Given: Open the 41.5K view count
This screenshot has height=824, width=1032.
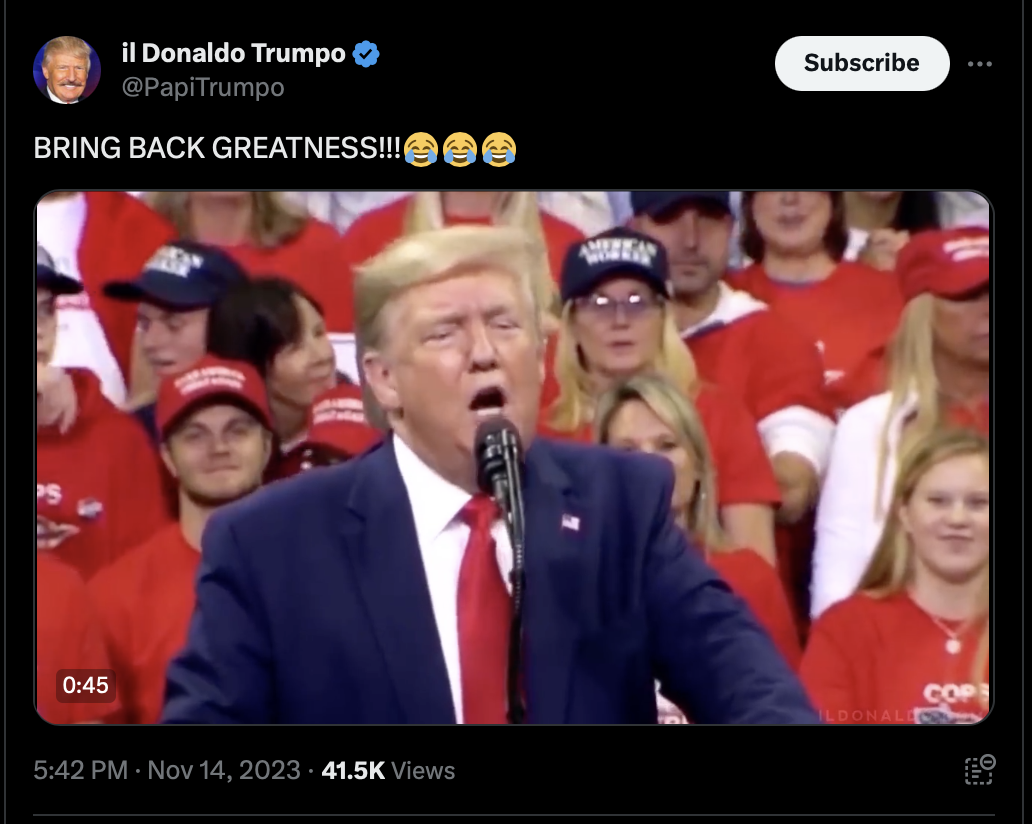Looking at the screenshot, I should coord(353,770).
